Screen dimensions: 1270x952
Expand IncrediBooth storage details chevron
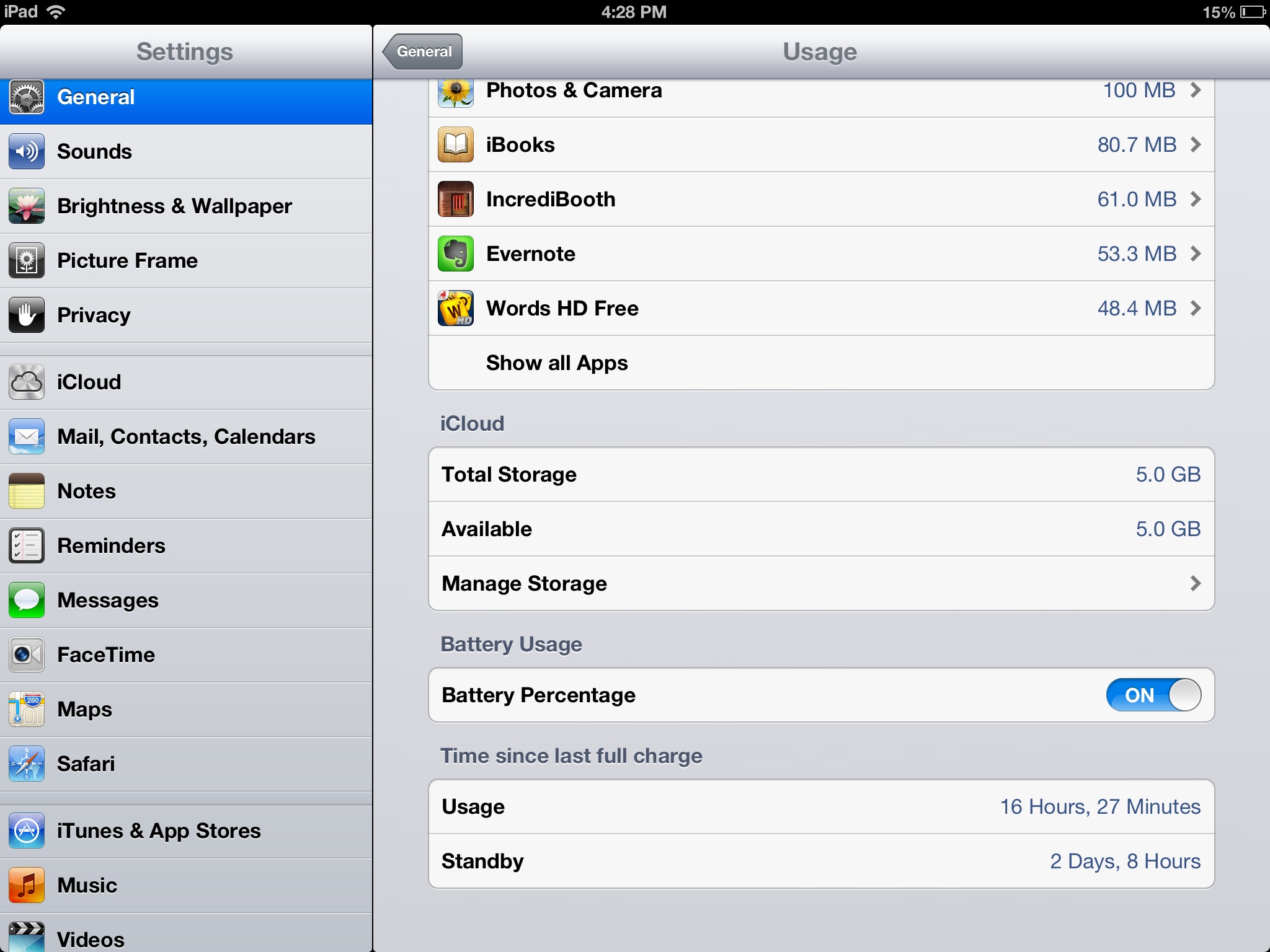(x=1196, y=199)
